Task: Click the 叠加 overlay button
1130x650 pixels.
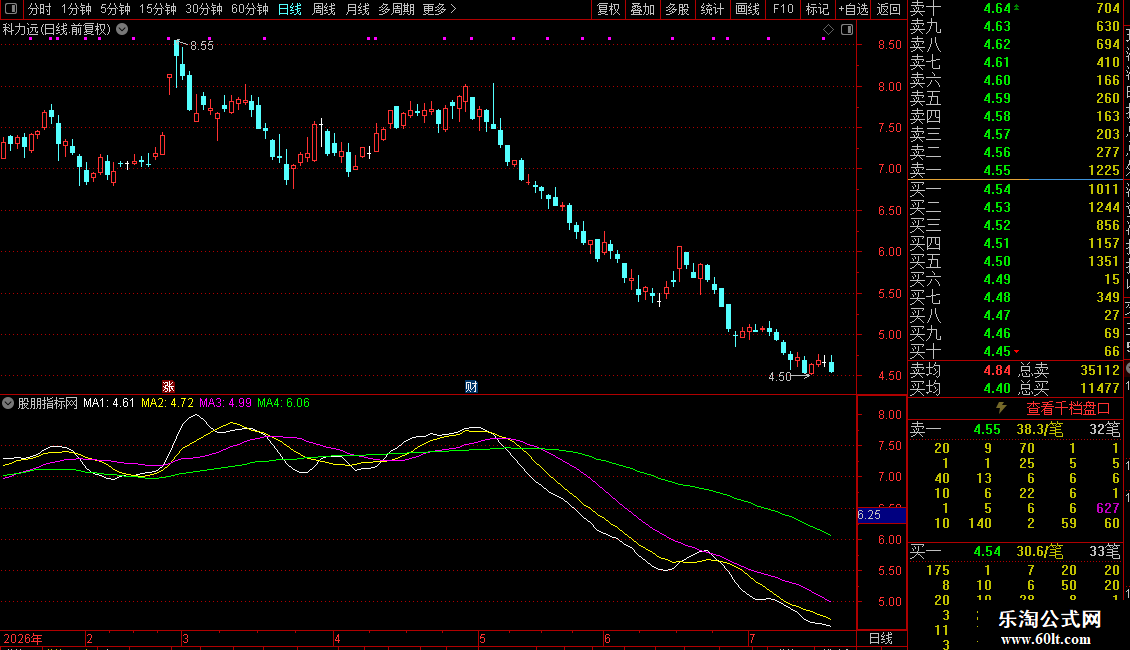Action: point(643,9)
